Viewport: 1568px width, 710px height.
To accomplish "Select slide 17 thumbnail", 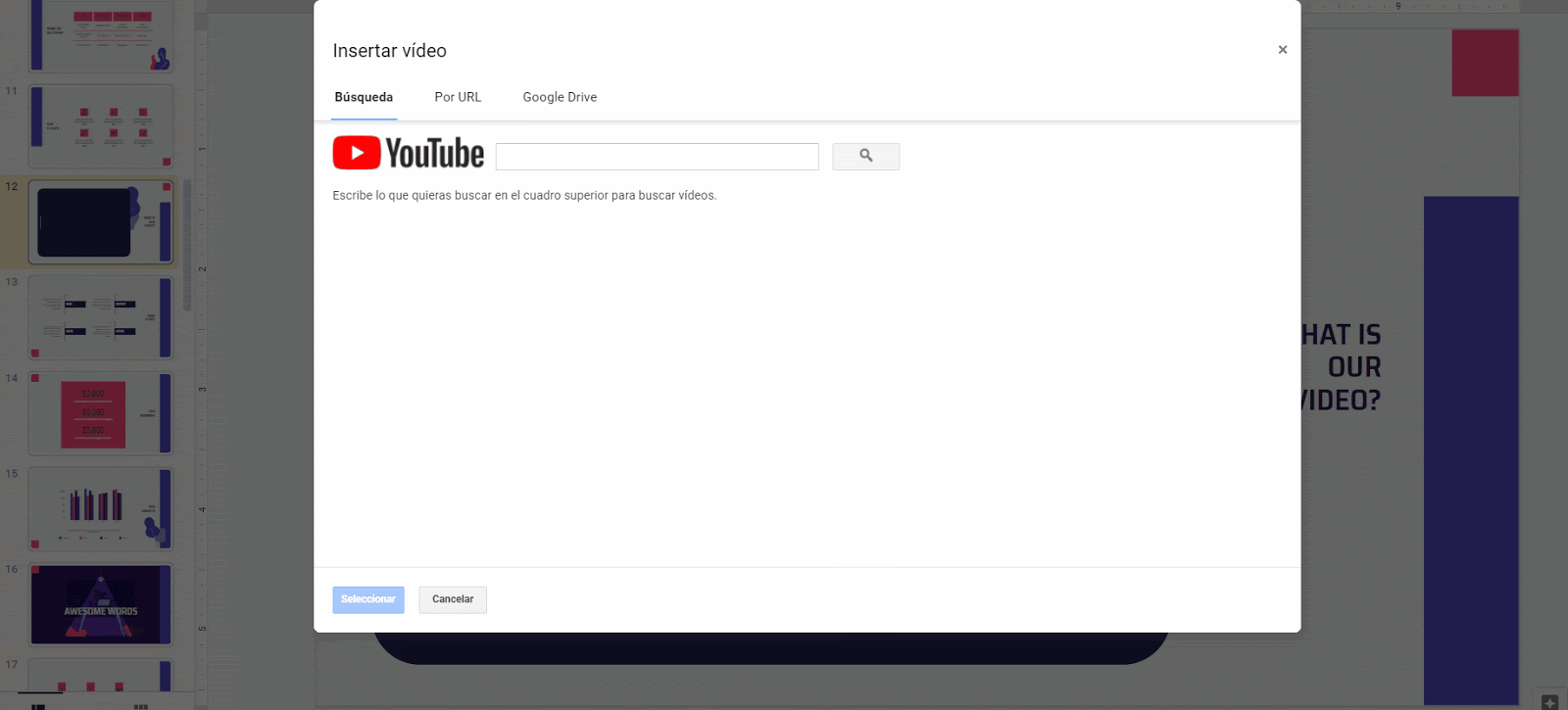I will click(x=101, y=676).
